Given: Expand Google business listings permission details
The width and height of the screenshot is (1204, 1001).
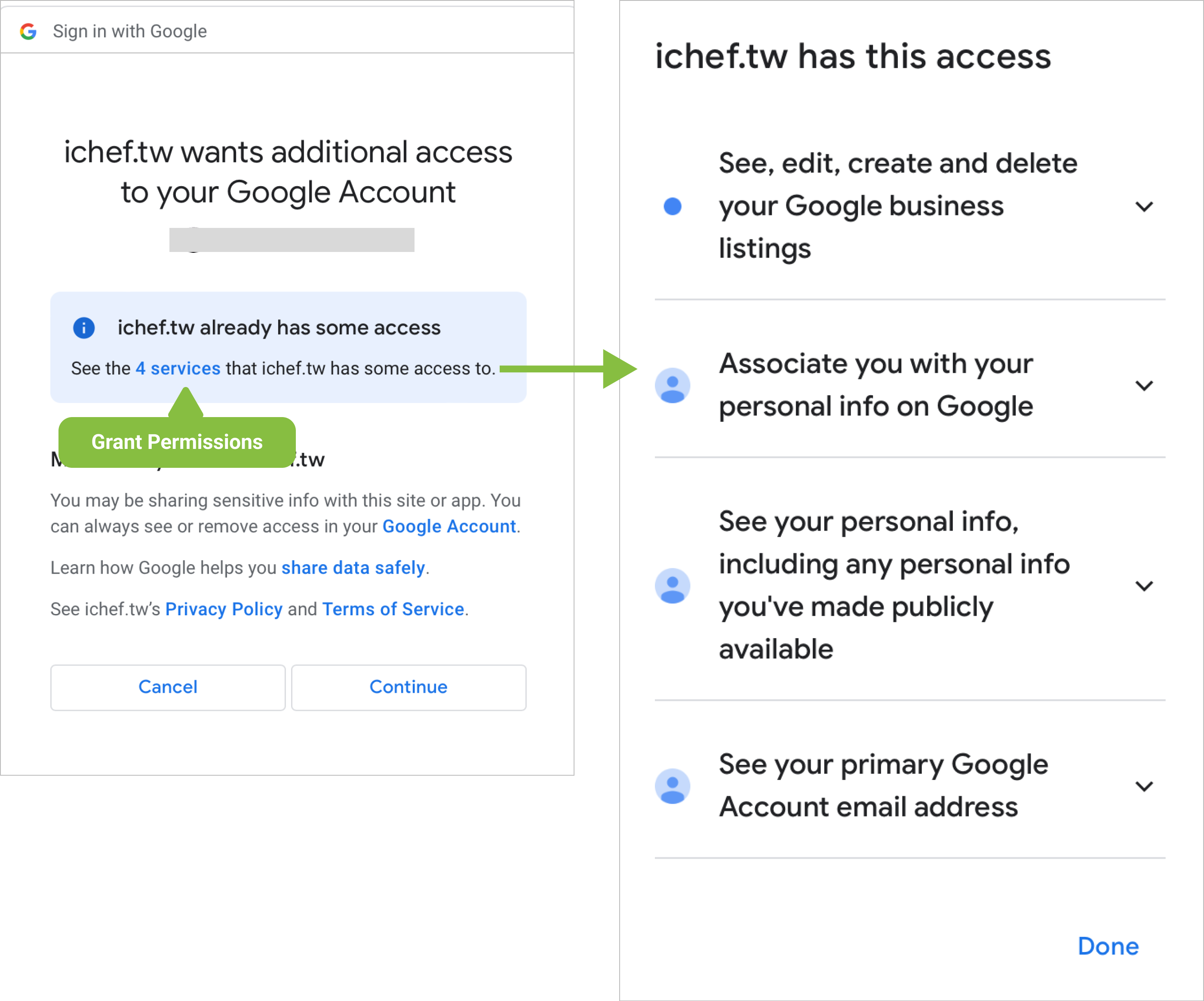Looking at the screenshot, I should coord(1144,206).
